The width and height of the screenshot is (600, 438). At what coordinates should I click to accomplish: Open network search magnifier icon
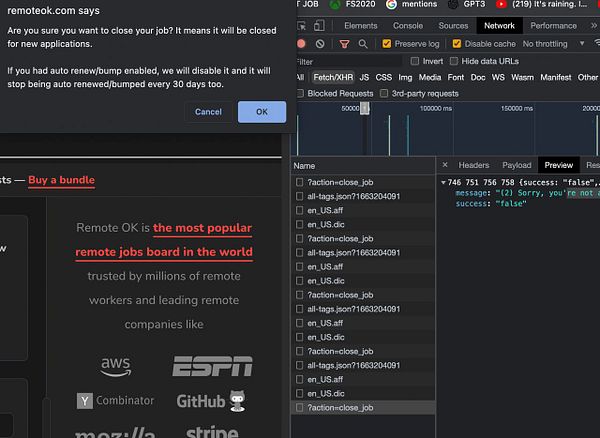363,44
